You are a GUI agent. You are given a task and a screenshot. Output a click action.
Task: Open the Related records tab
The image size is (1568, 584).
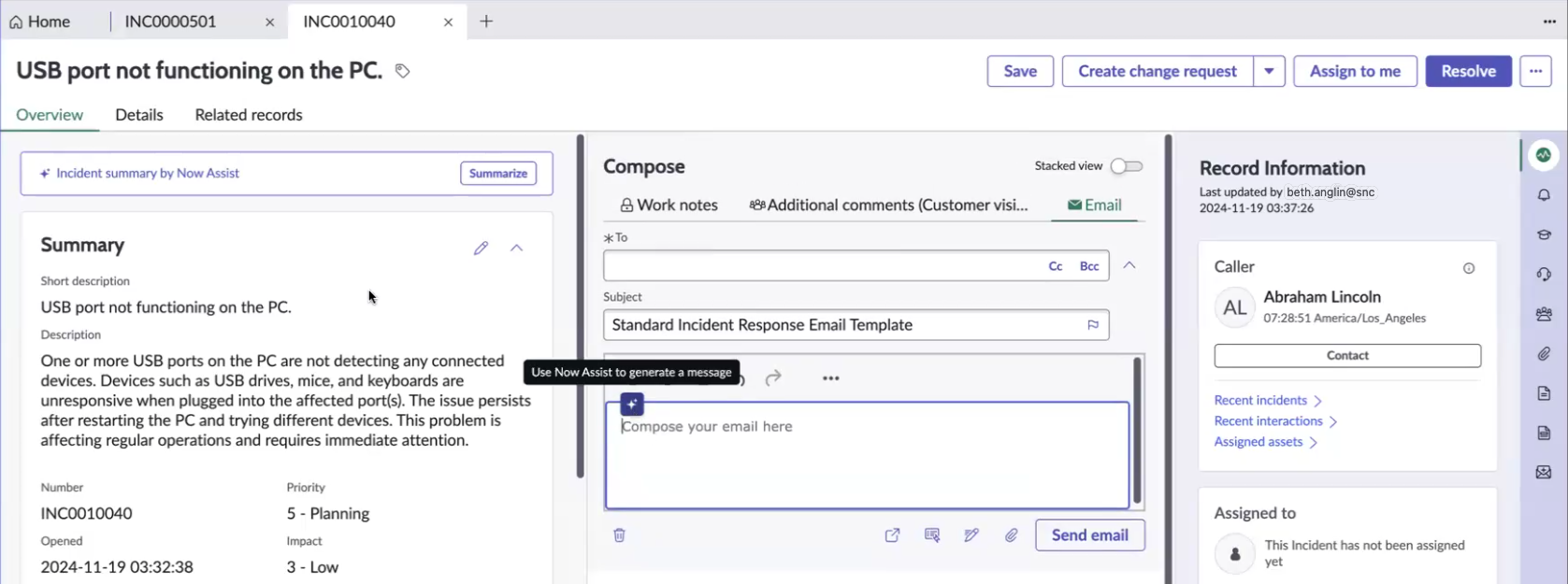pos(249,115)
